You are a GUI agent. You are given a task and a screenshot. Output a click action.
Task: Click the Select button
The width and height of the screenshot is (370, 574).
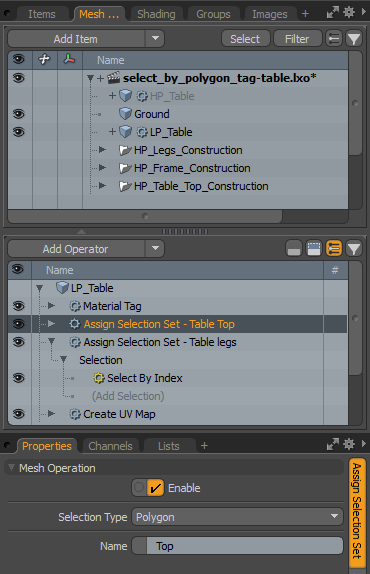pyautogui.click(x=245, y=39)
